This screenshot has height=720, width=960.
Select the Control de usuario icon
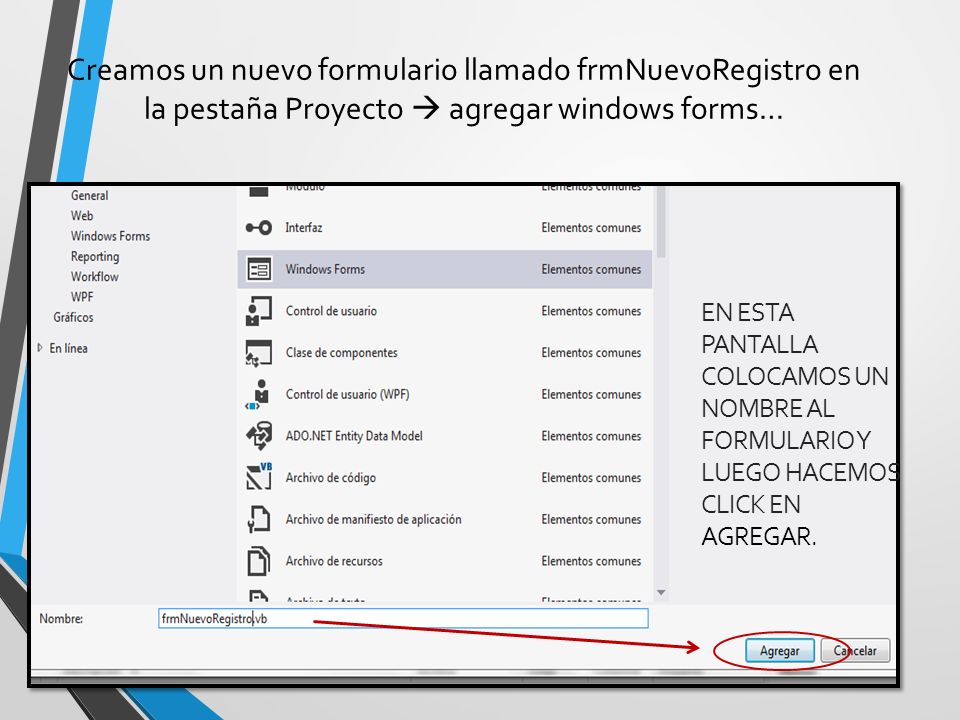[258, 311]
